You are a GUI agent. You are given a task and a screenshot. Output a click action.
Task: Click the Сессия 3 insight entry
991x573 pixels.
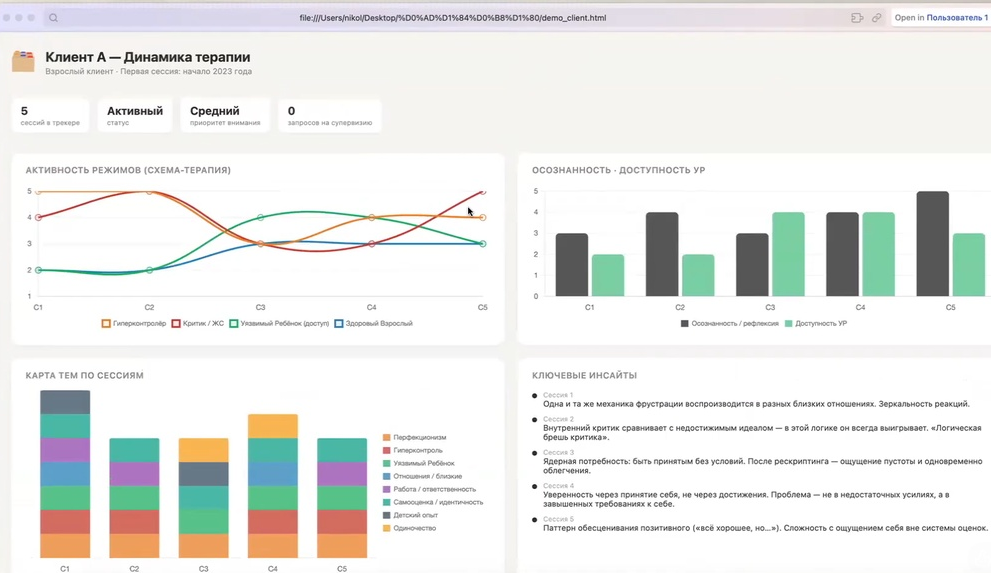coord(758,461)
